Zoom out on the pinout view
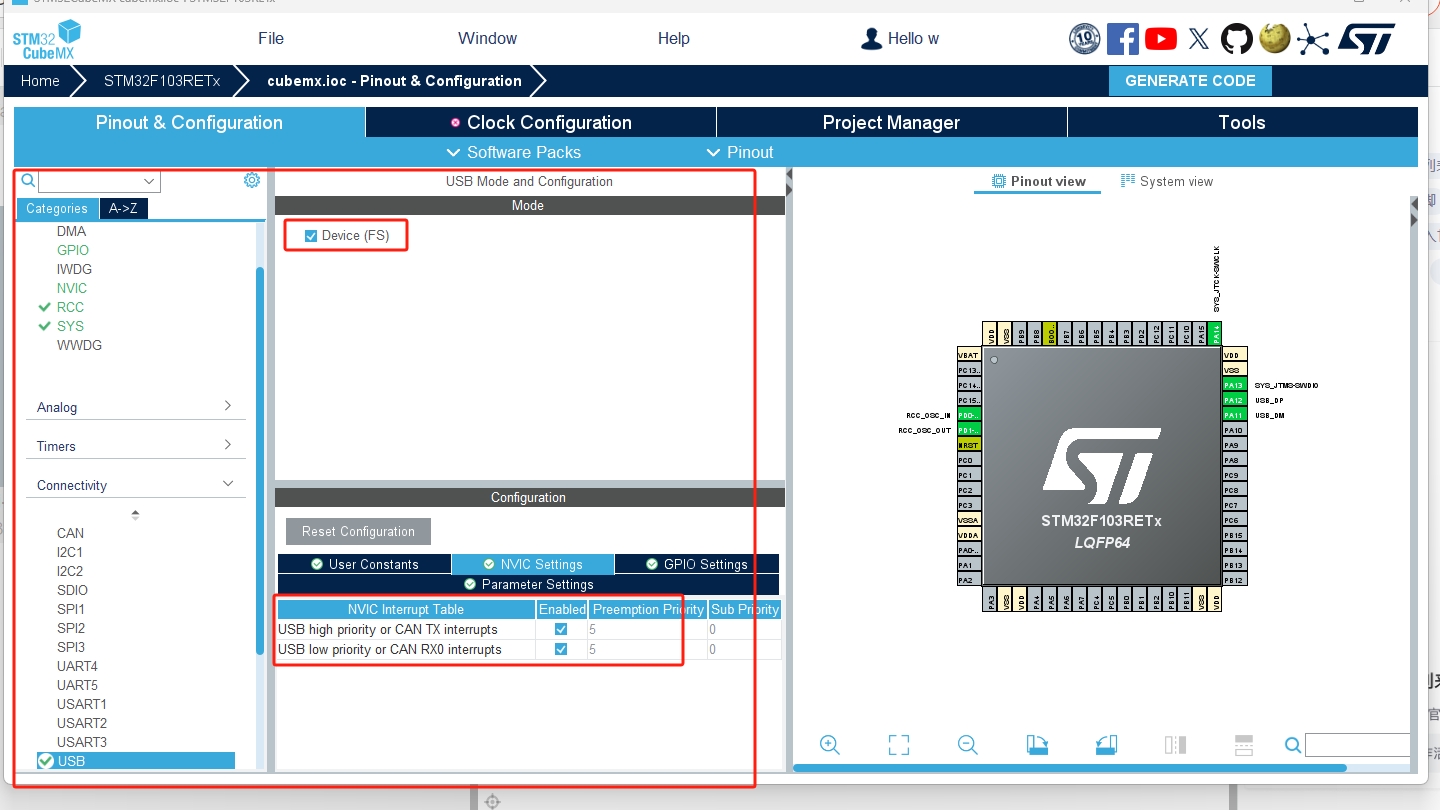 pos(967,744)
